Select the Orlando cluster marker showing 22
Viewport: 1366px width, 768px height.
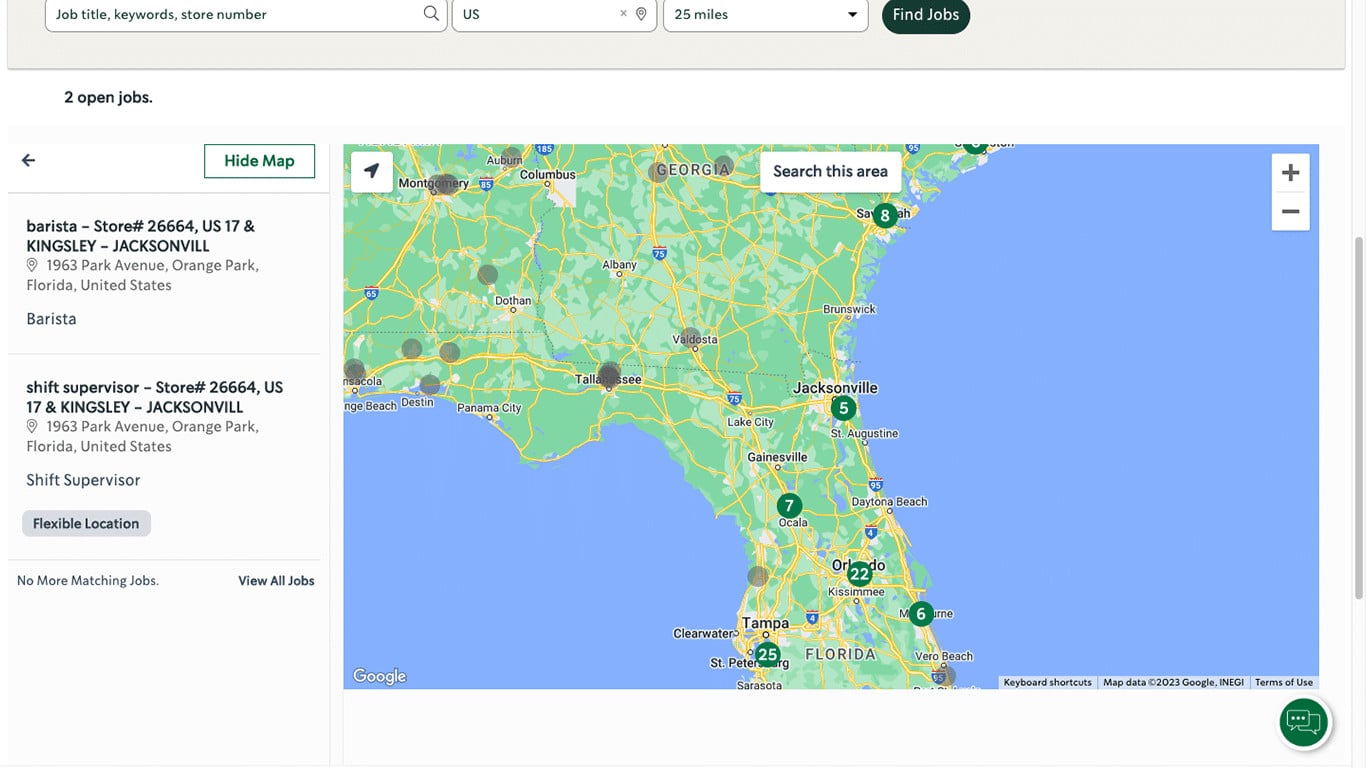click(859, 574)
